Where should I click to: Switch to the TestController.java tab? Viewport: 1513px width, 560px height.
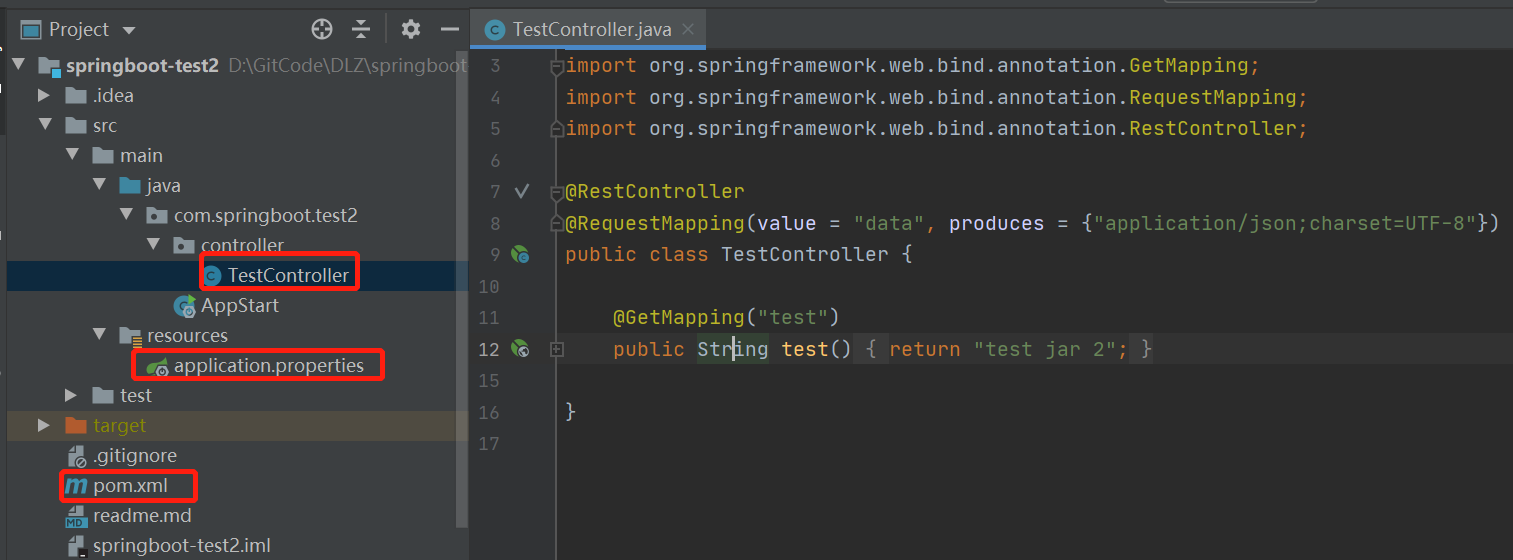[591, 29]
